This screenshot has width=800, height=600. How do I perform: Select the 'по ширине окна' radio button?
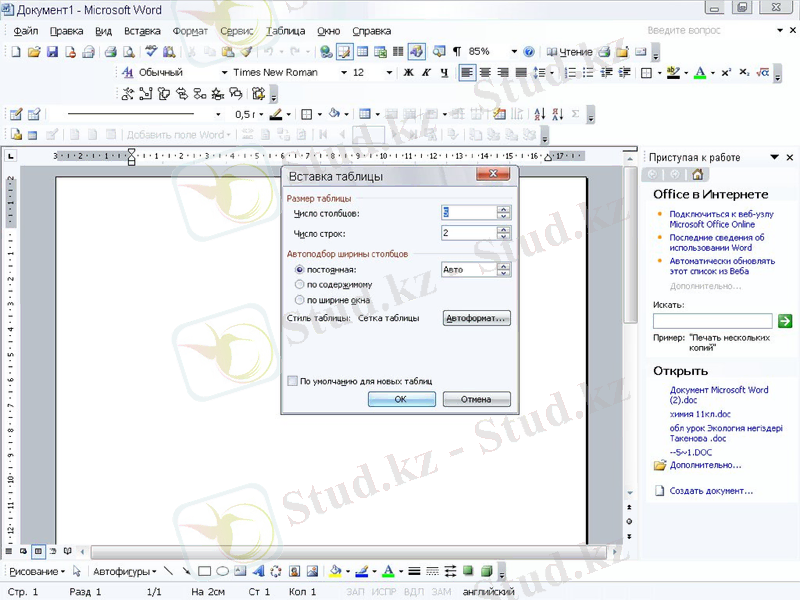[x=299, y=300]
